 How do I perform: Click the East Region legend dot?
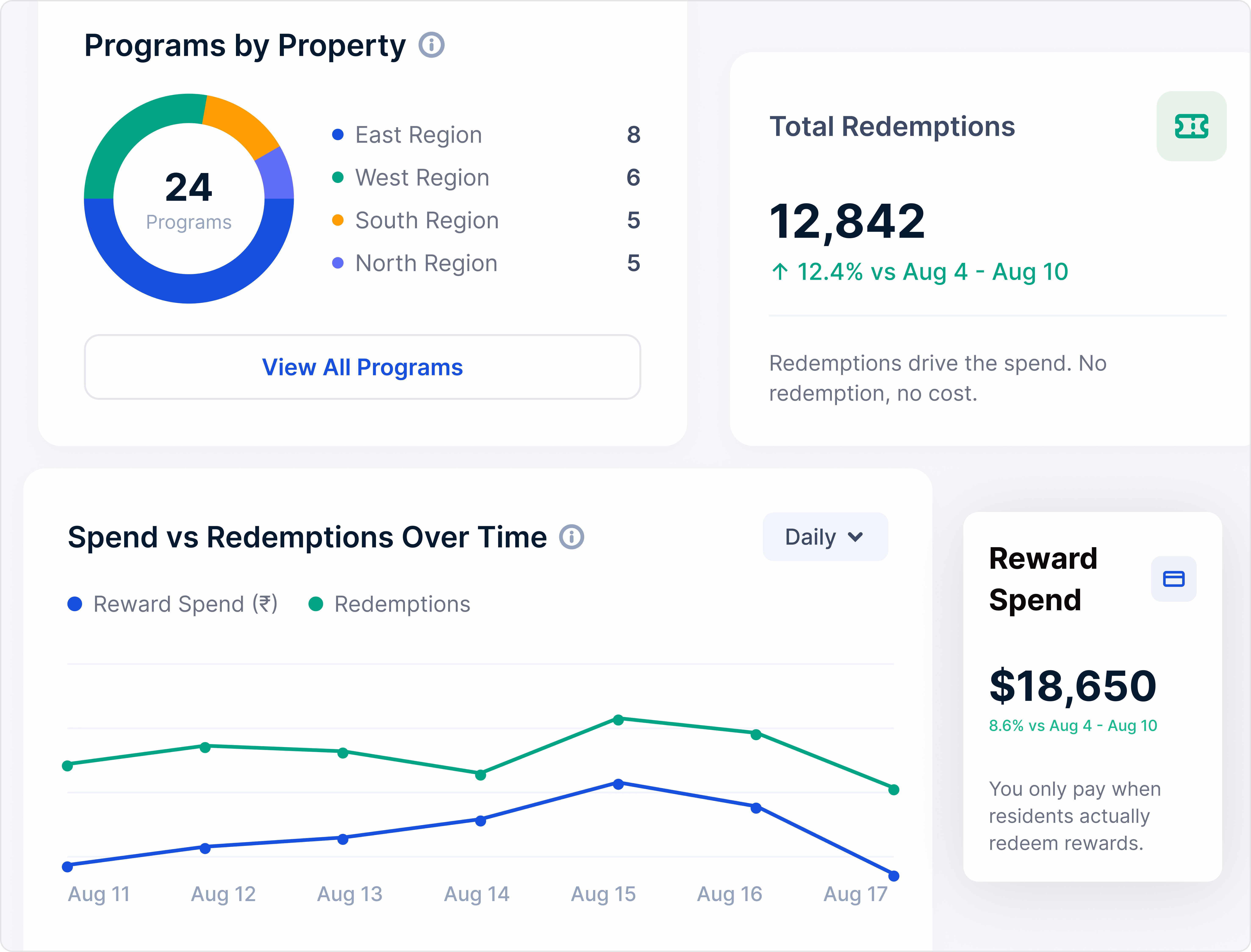[338, 135]
